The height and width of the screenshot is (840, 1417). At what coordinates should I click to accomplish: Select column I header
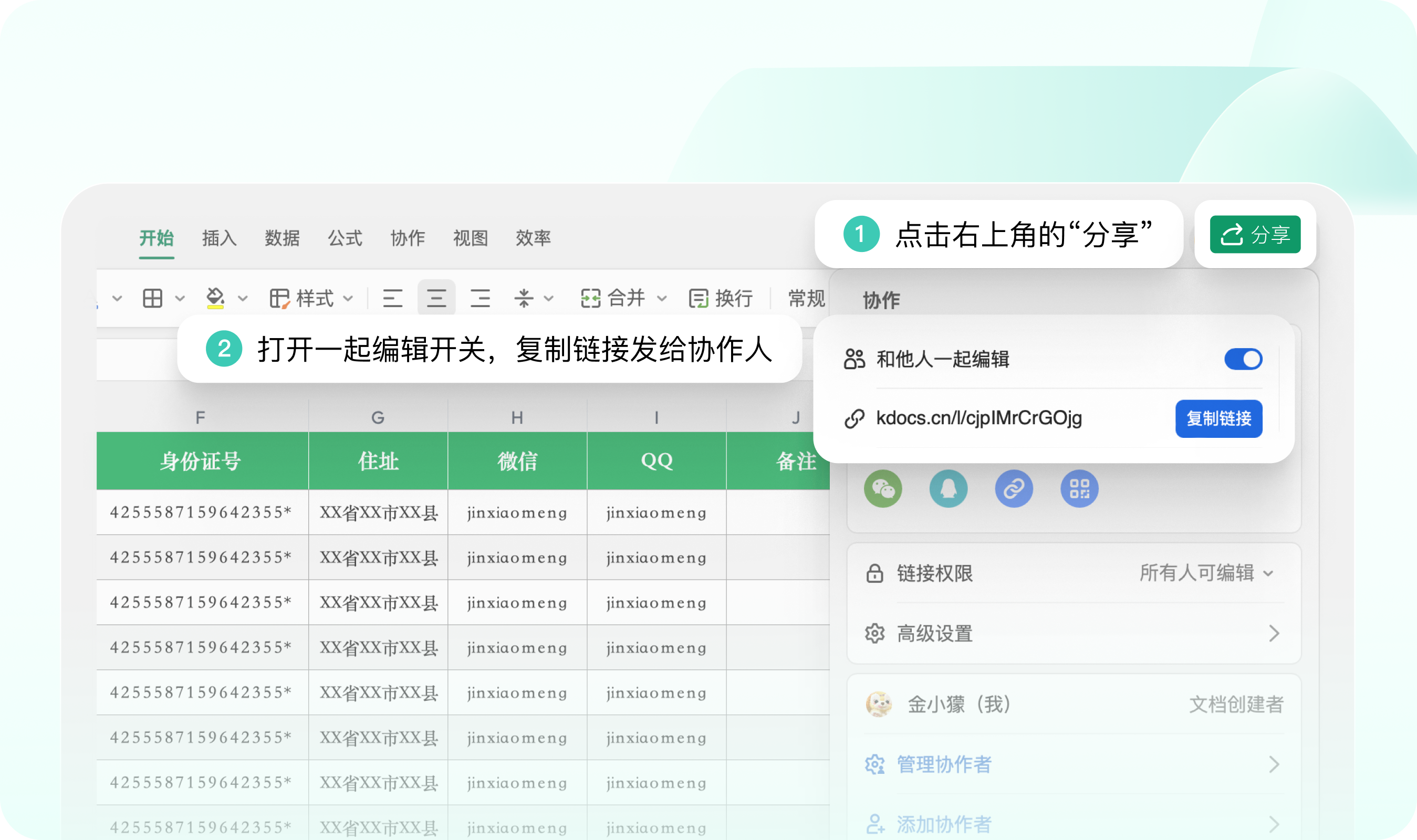656,418
